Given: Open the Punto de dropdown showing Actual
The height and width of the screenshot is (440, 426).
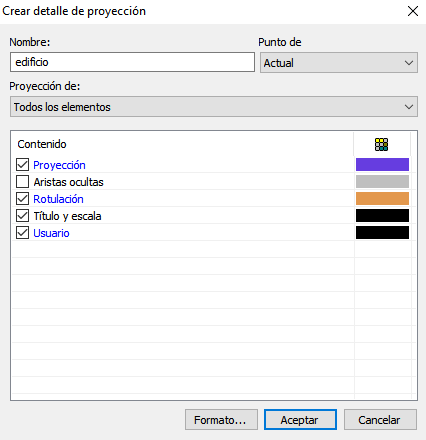Looking at the screenshot, I should point(339,63).
